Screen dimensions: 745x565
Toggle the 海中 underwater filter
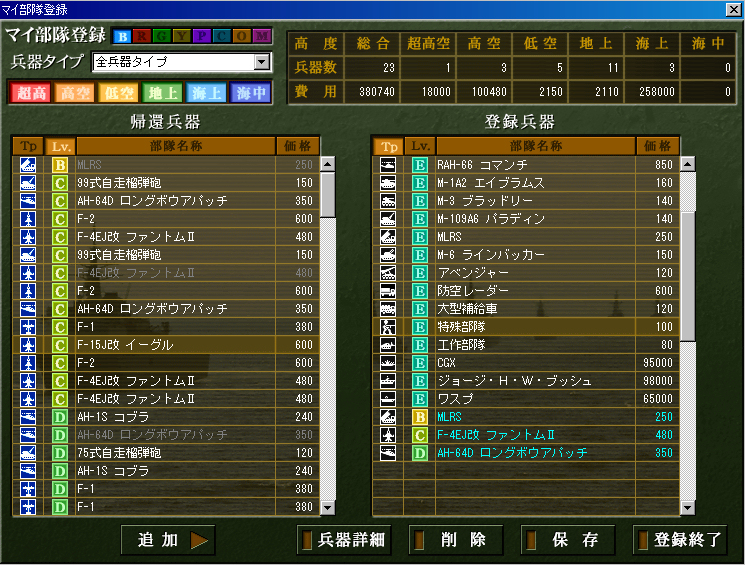click(x=250, y=93)
